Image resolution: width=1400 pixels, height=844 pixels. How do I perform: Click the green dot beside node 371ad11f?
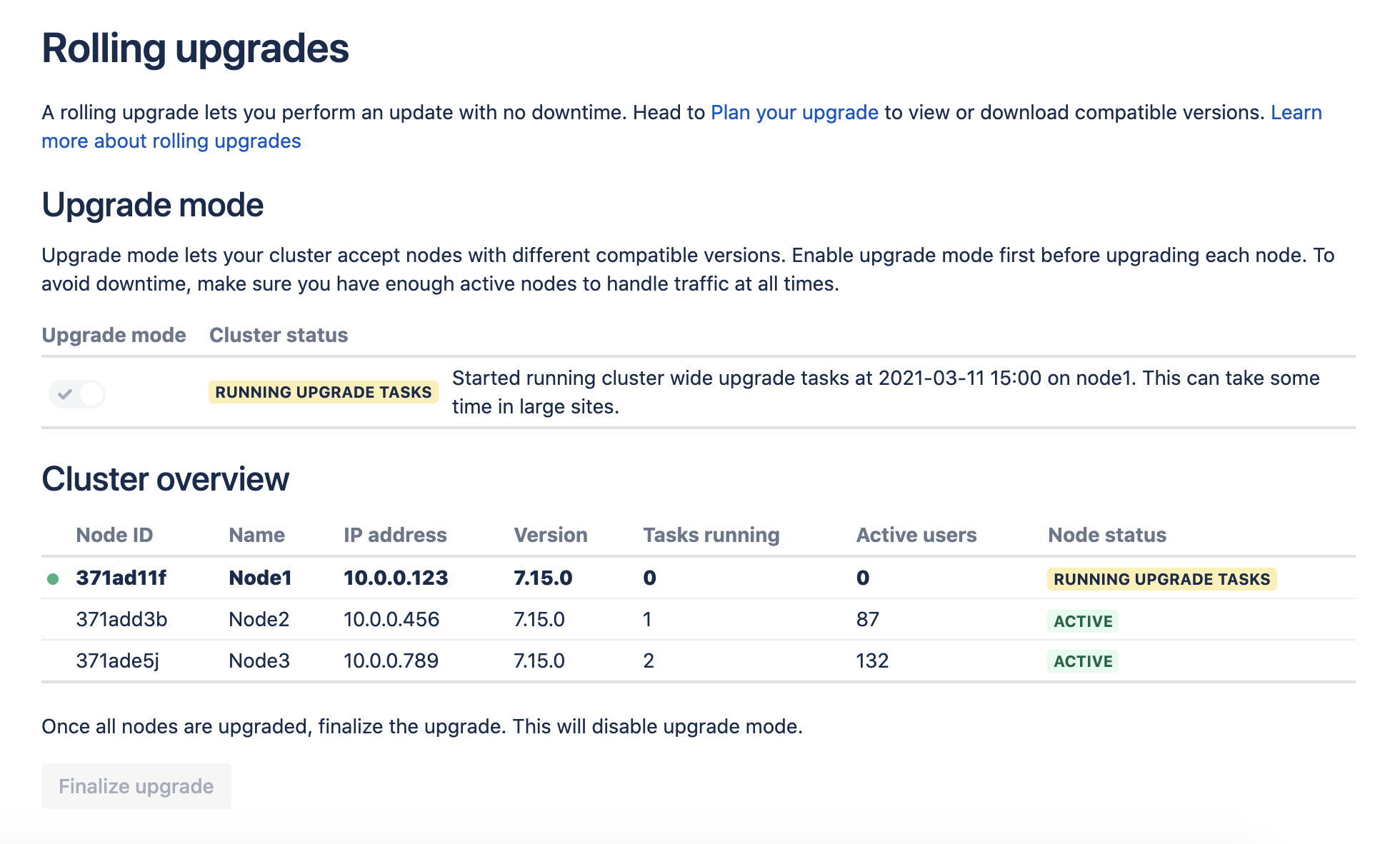53,578
